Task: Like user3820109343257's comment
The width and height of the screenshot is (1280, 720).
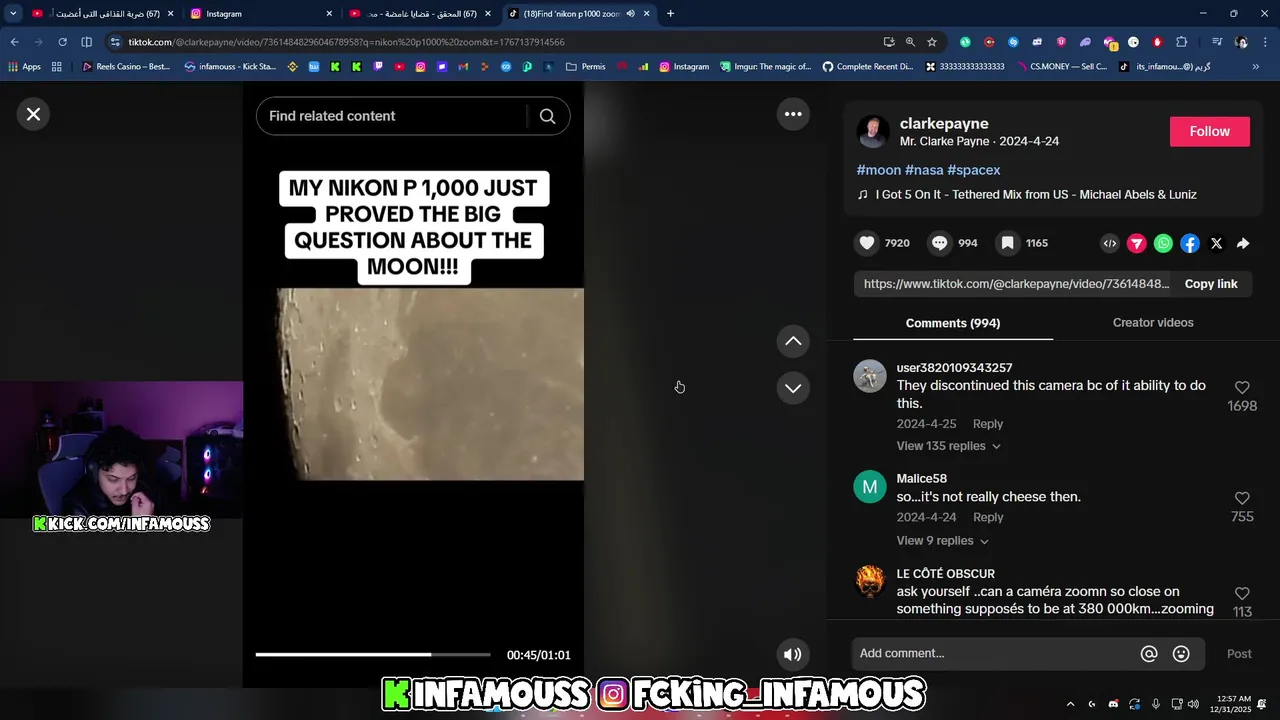Action: coord(1242,388)
